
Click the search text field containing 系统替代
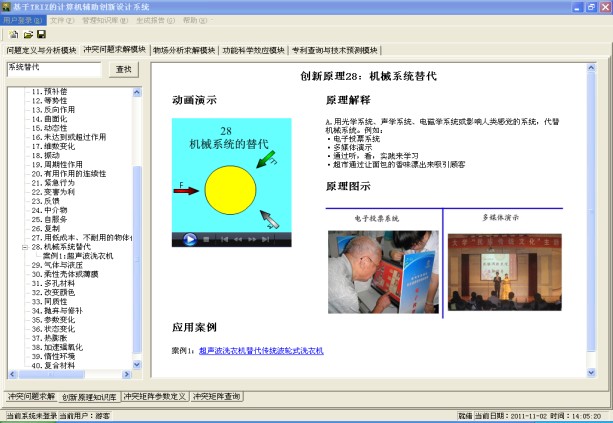coord(52,69)
